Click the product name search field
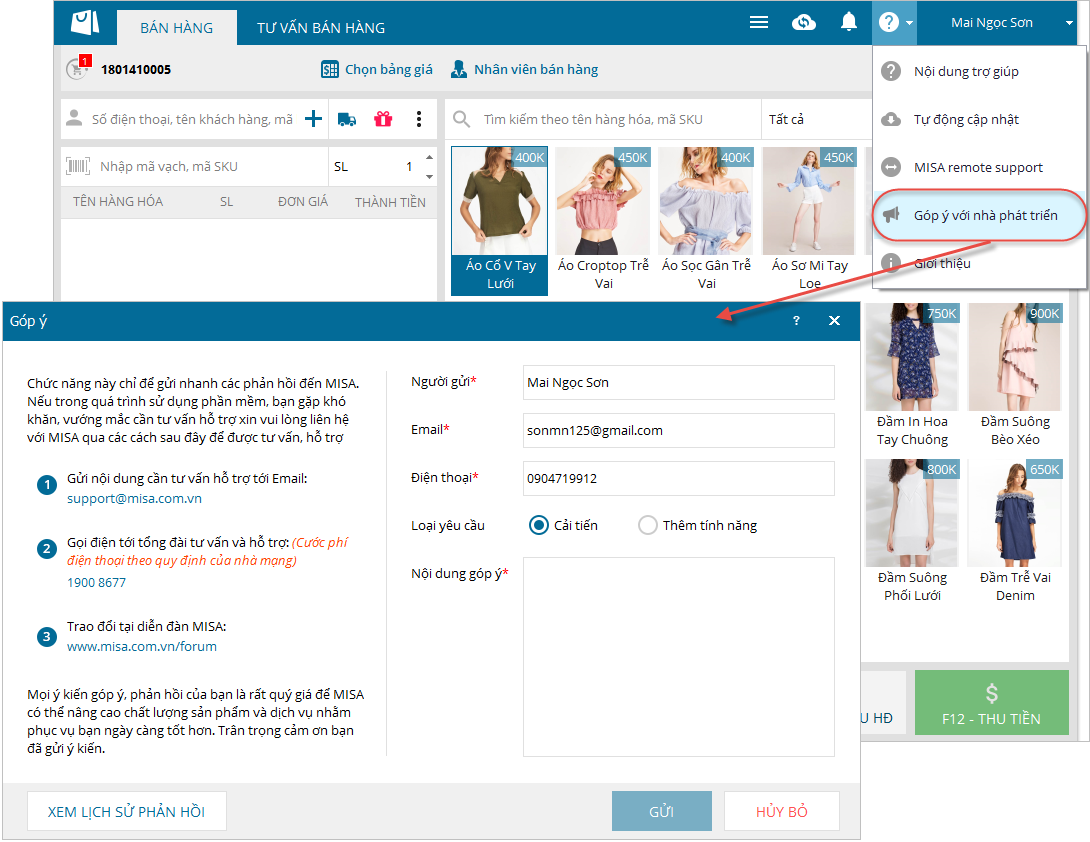This screenshot has width=1090, height=842. click(x=619, y=119)
